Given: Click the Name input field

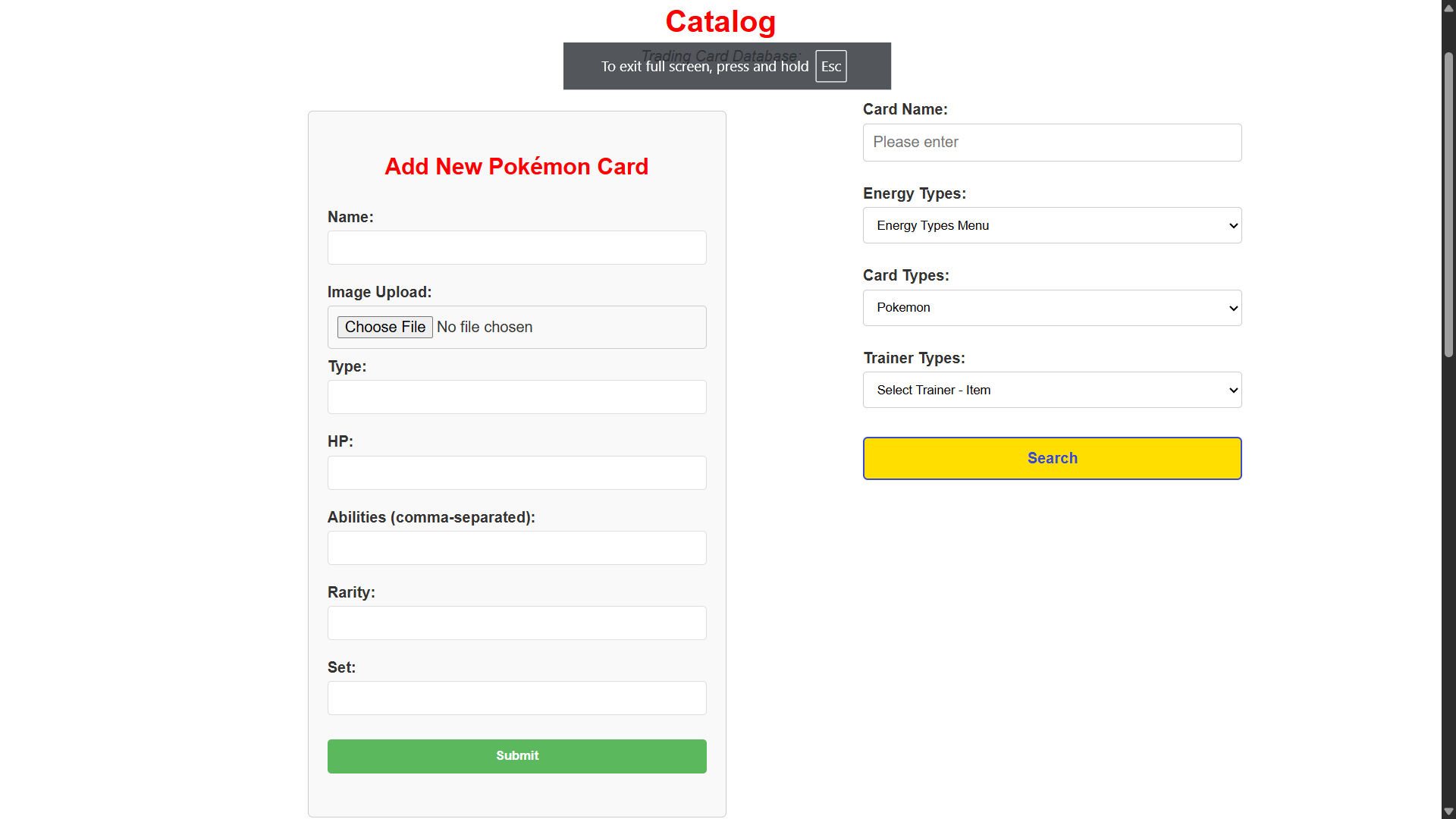Looking at the screenshot, I should [516, 248].
